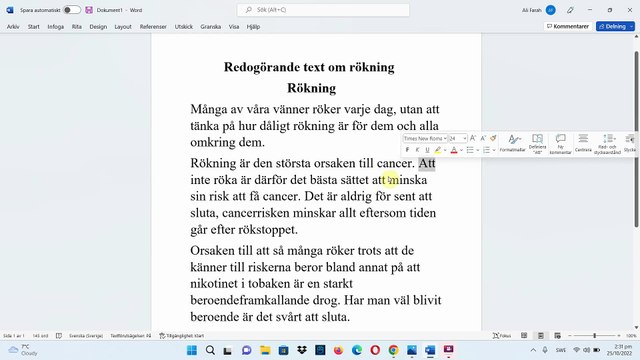Toggle bold (F) in mini toolbar
The height and width of the screenshot is (360, 640).
(x=407, y=150)
